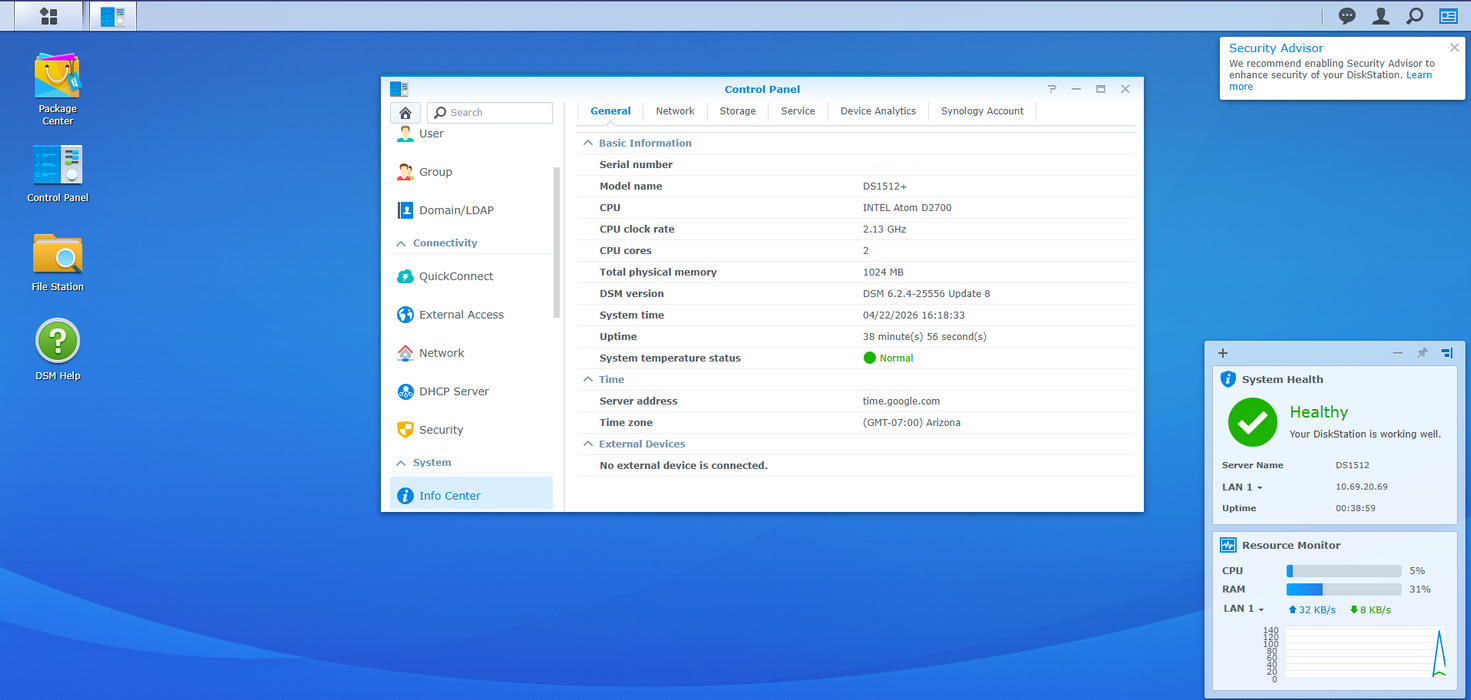This screenshot has height=700, width=1471.
Task: Open the user Options person icon
Action: point(1381,16)
